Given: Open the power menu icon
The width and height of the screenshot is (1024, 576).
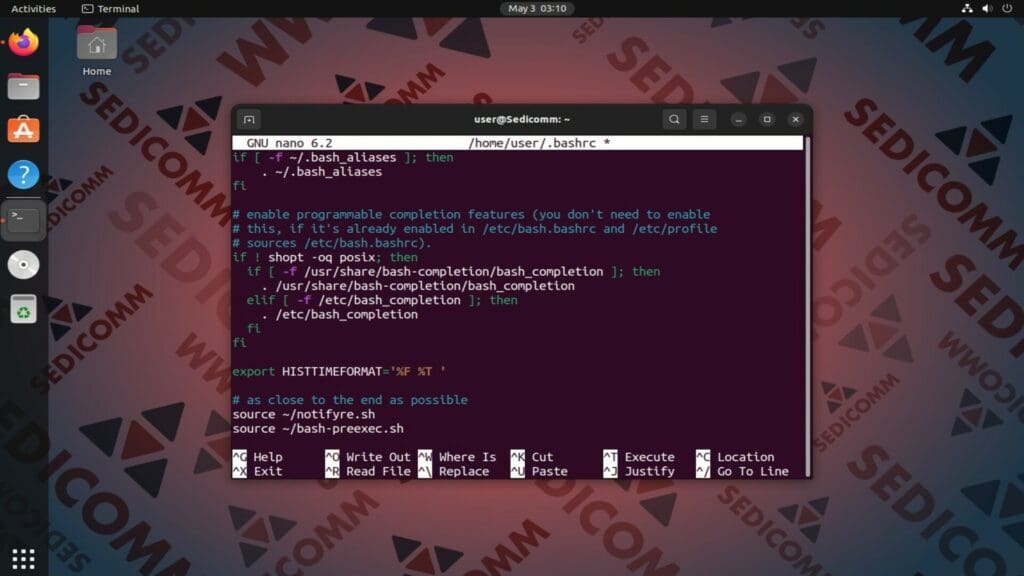Looking at the screenshot, I should click(1007, 8).
